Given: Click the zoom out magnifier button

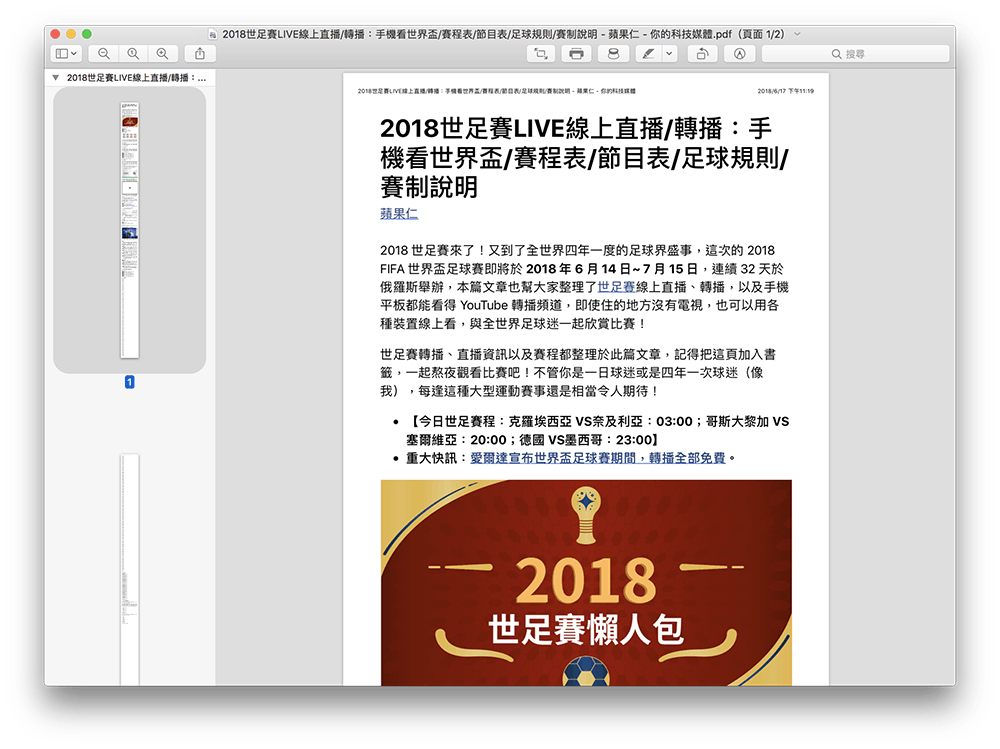Looking at the screenshot, I should point(104,53).
